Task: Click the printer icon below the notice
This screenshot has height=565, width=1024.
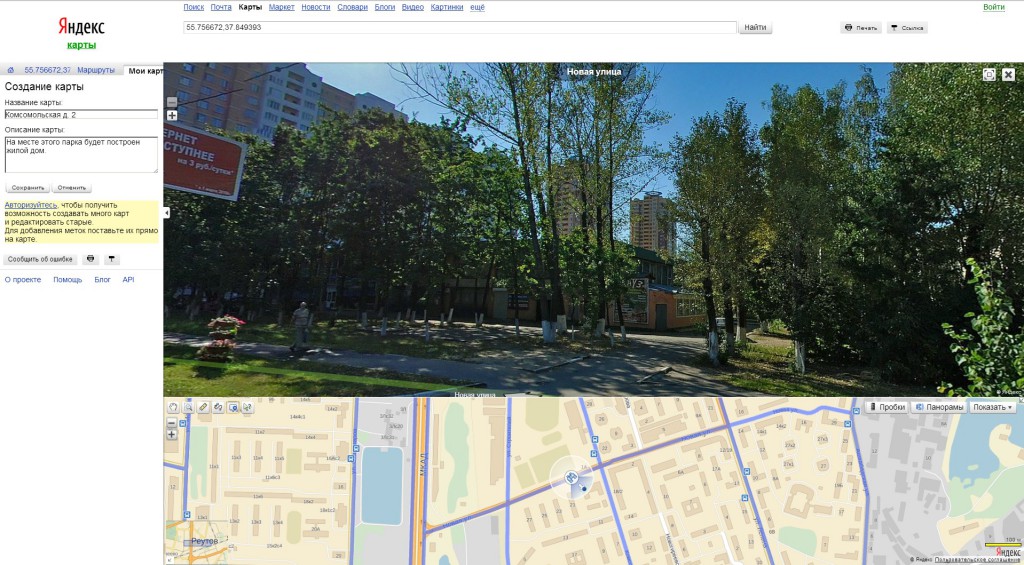Action: pos(91,259)
